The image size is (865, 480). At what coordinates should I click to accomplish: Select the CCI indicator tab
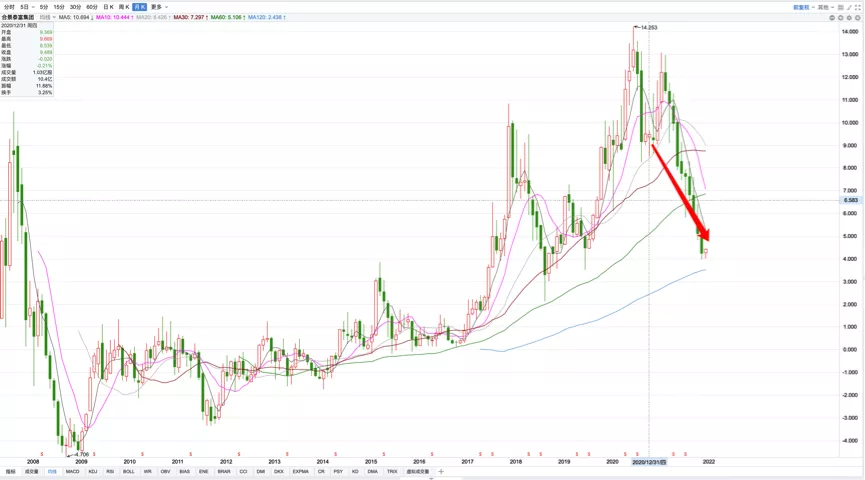[243, 472]
